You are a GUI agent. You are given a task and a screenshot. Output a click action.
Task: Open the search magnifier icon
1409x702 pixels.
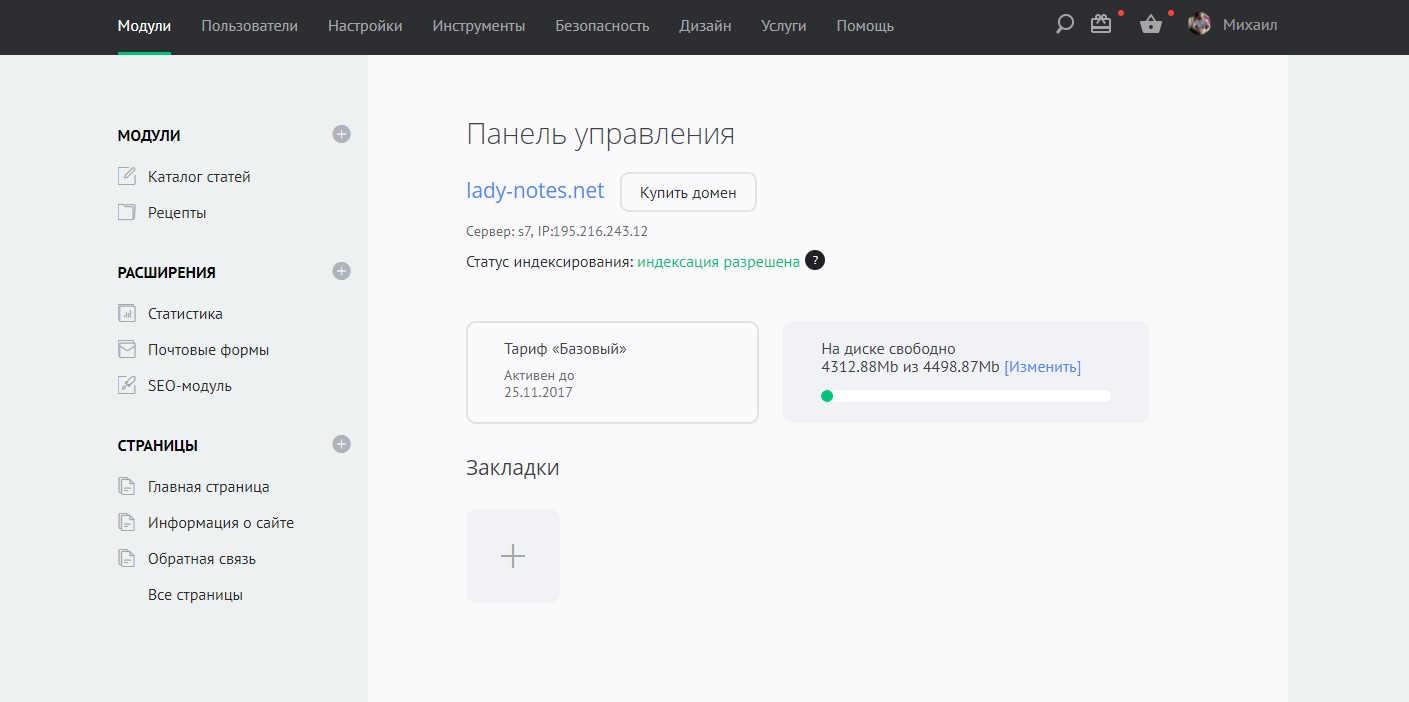1064,25
